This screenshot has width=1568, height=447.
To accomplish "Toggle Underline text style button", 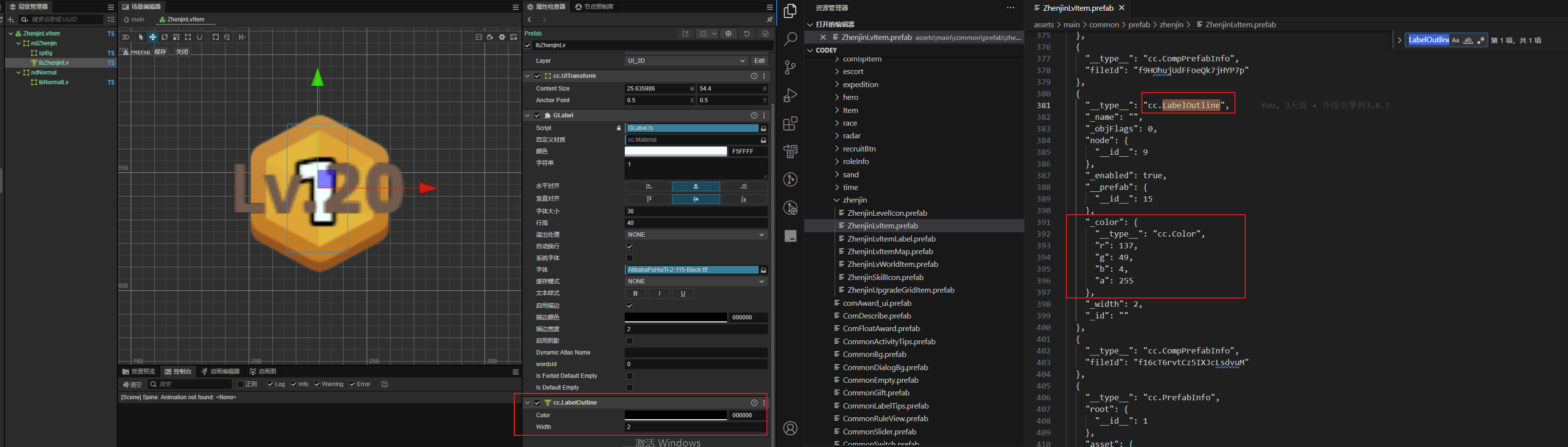I will click(683, 294).
